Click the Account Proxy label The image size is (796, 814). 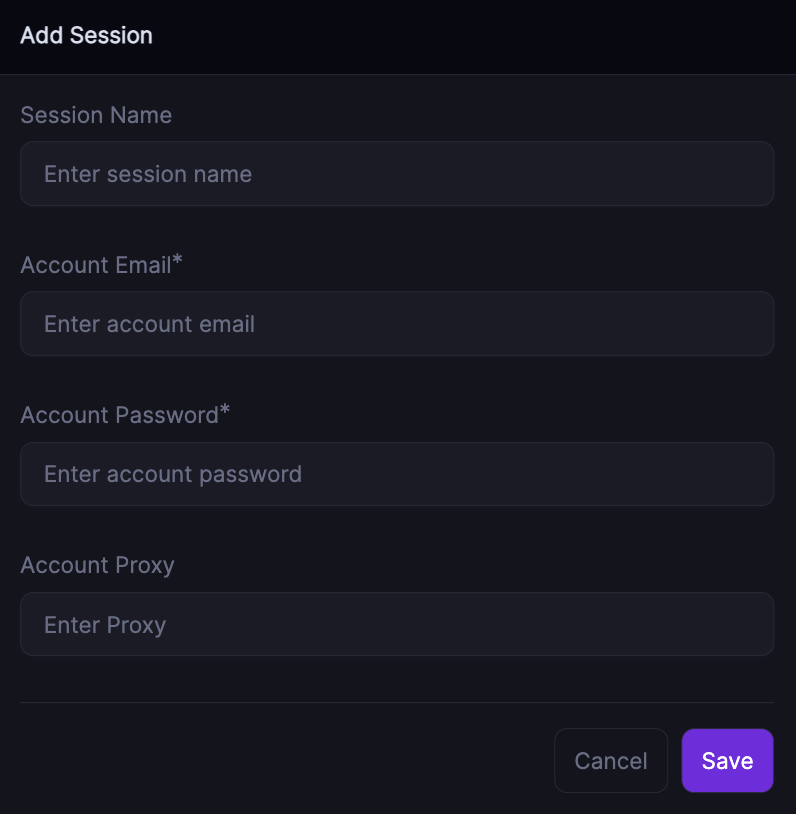pyautogui.click(x=97, y=565)
